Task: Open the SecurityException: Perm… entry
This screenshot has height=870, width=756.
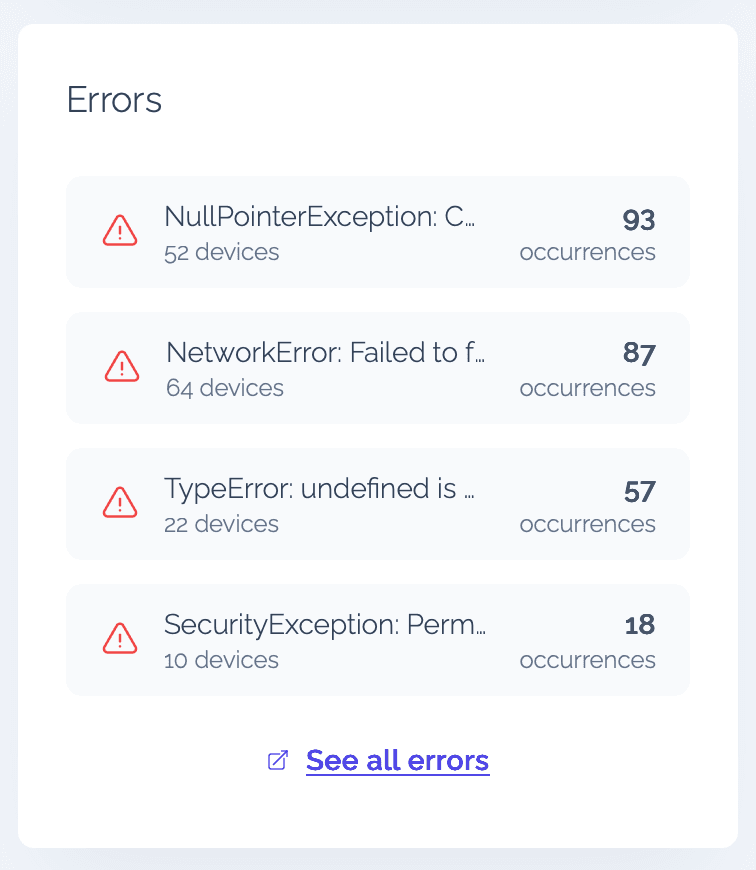Action: [324, 625]
